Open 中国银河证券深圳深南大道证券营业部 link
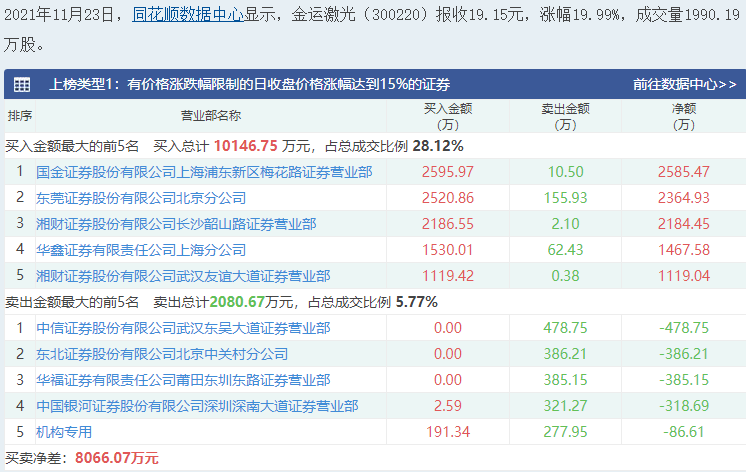This screenshot has width=746, height=472. click(x=197, y=406)
